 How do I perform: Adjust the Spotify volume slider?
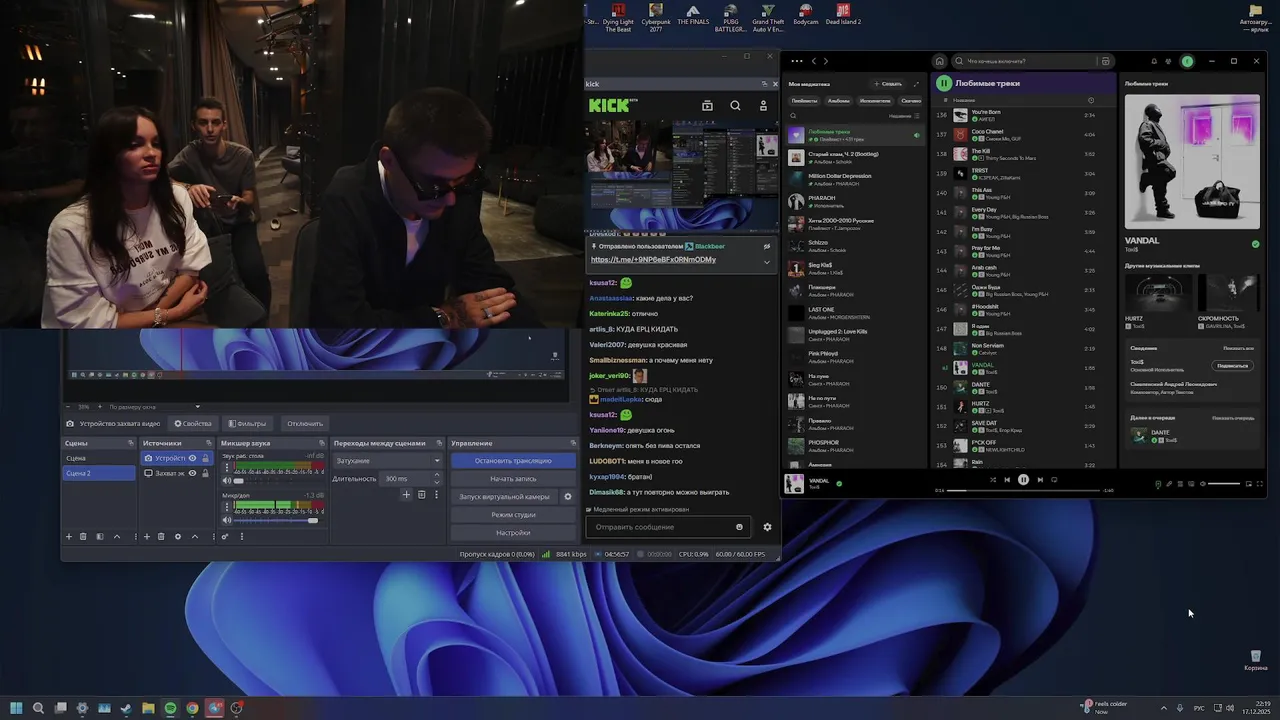pos(1224,484)
